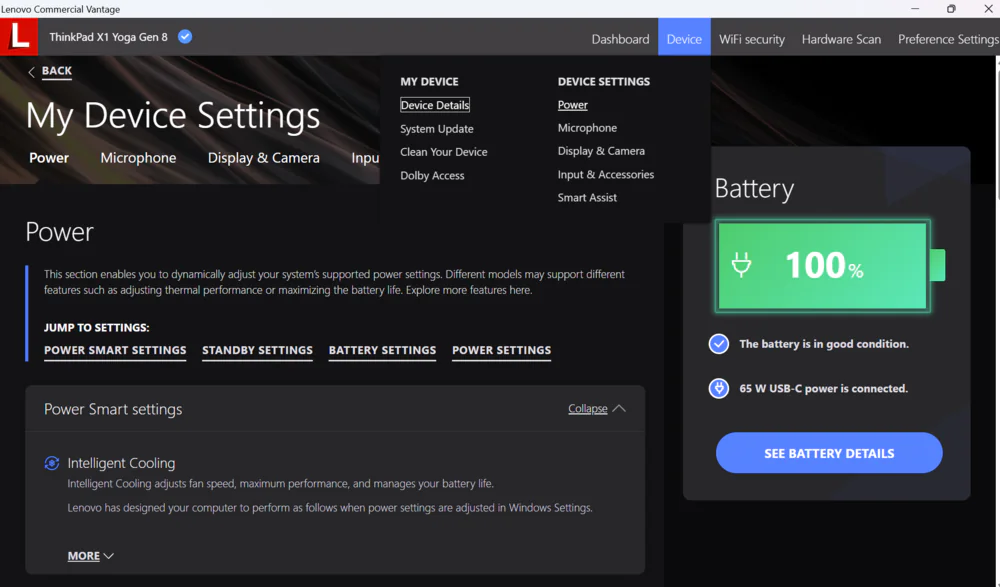Select Microphone under Device Settings menu
This screenshot has height=587, width=1000.
[587, 128]
